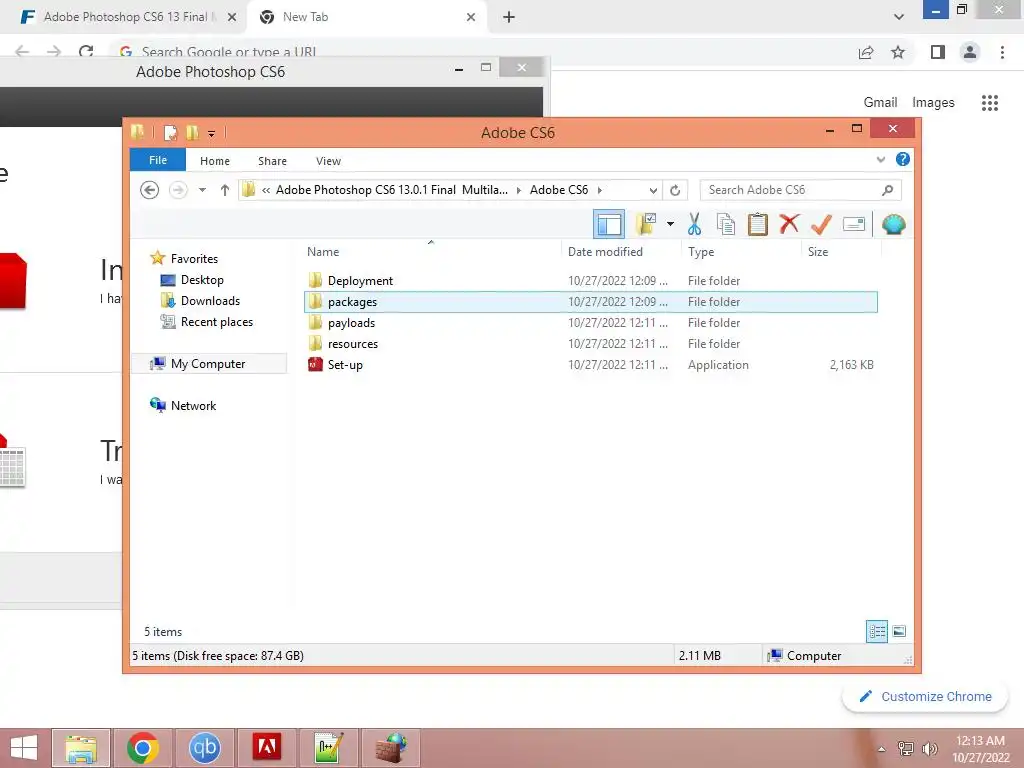Select the payloads folder
Image resolution: width=1024 pixels, height=768 pixels.
pos(351,323)
